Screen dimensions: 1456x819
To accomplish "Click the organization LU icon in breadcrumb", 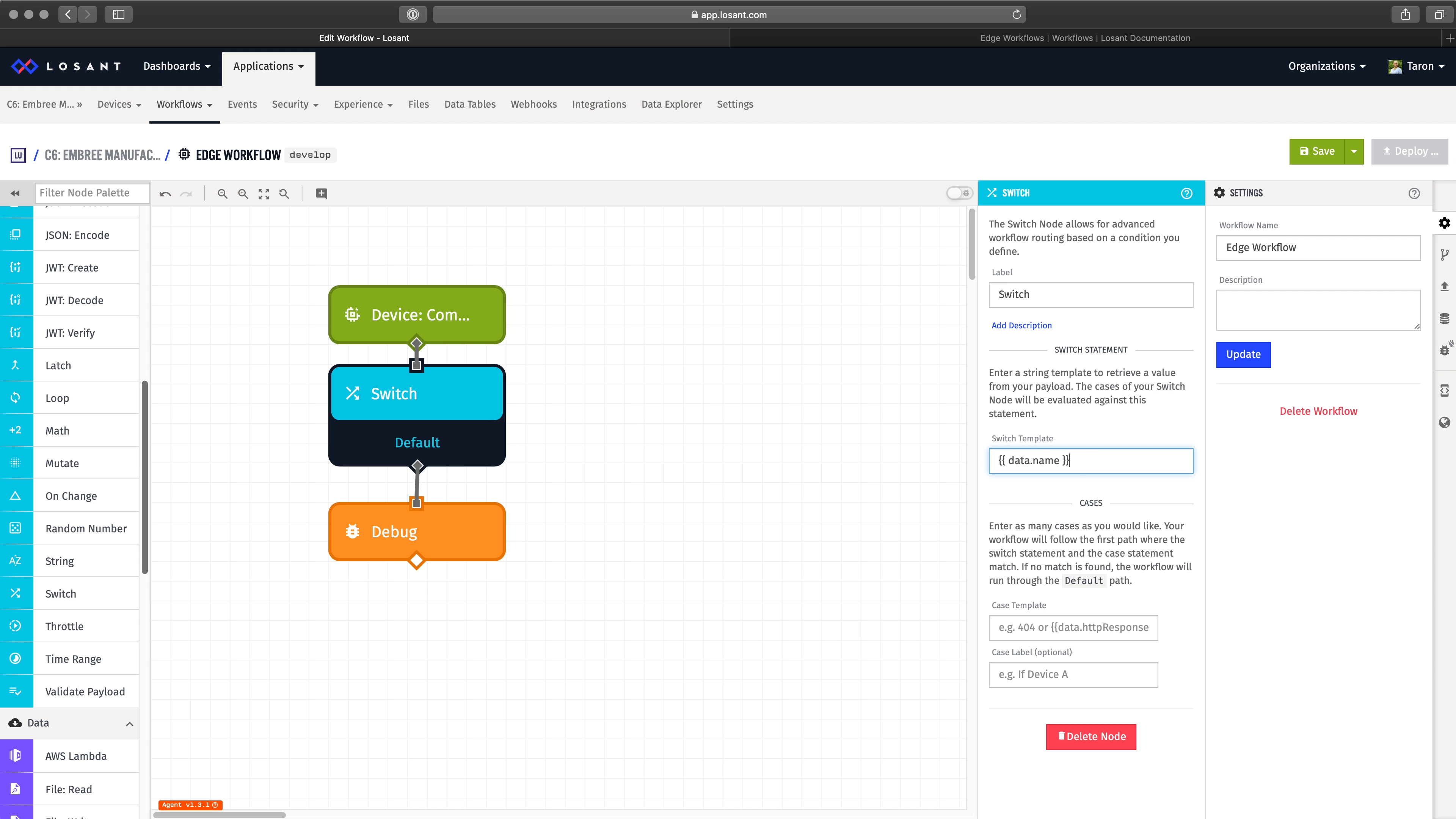I will pos(18,155).
